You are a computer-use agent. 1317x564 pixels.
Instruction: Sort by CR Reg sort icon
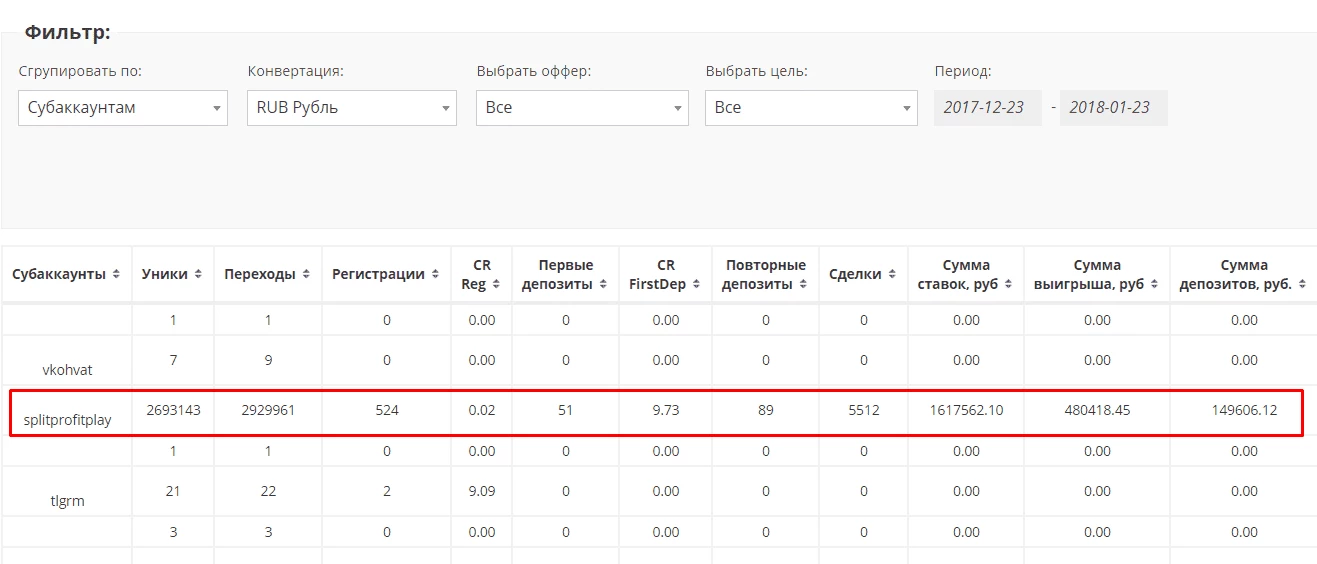(496, 285)
